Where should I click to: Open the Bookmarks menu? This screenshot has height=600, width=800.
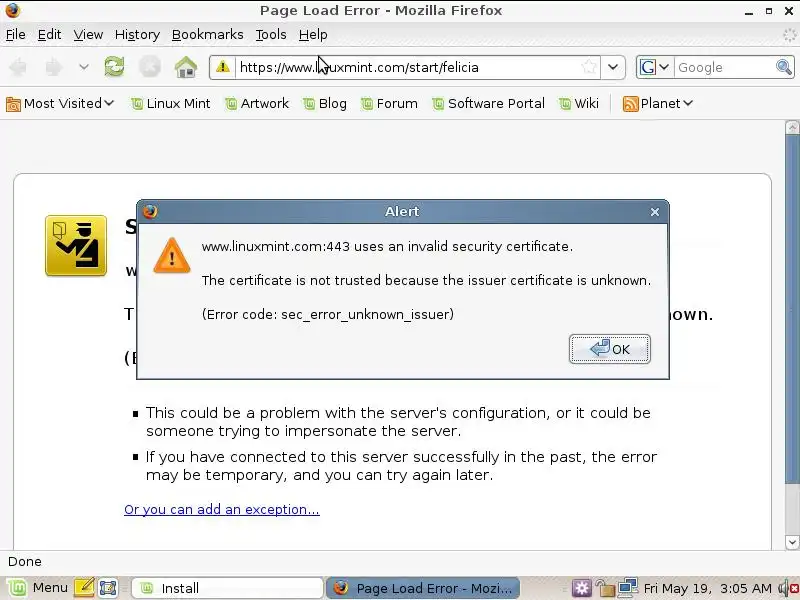(207, 35)
